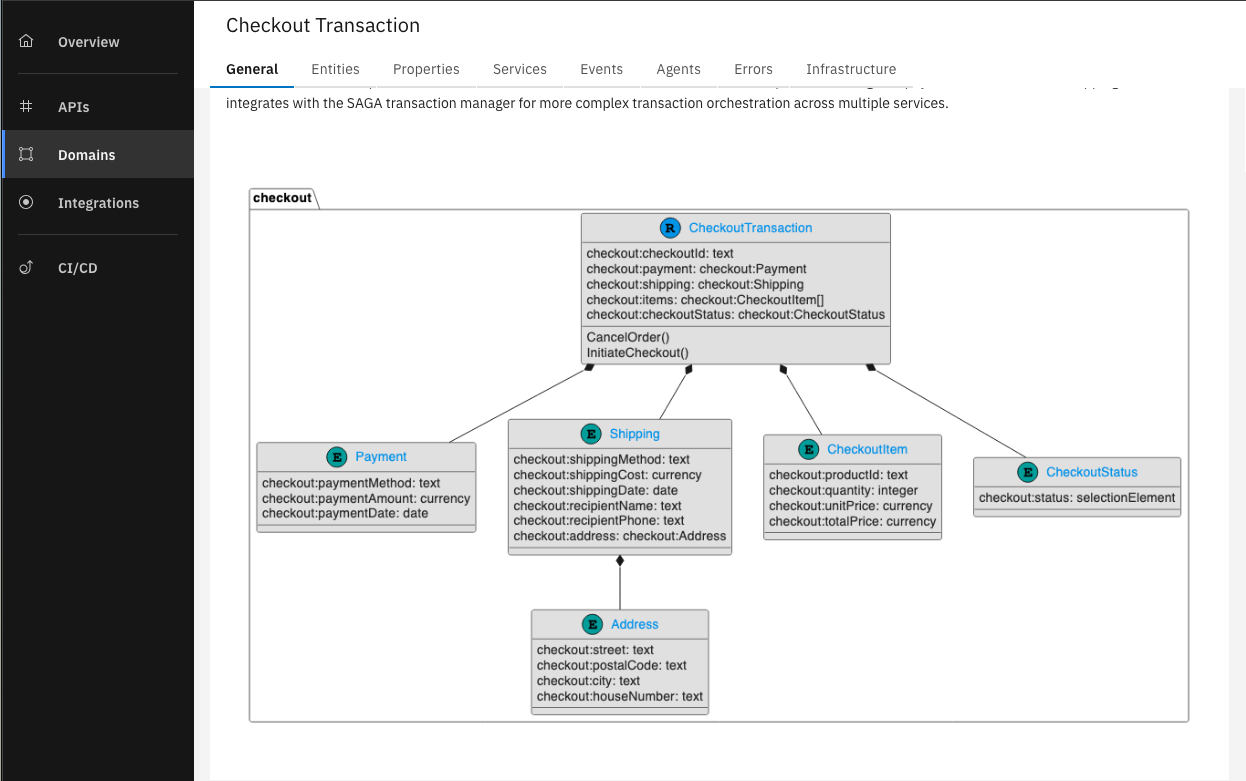Open the Infrastructure tab

(x=851, y=69)
